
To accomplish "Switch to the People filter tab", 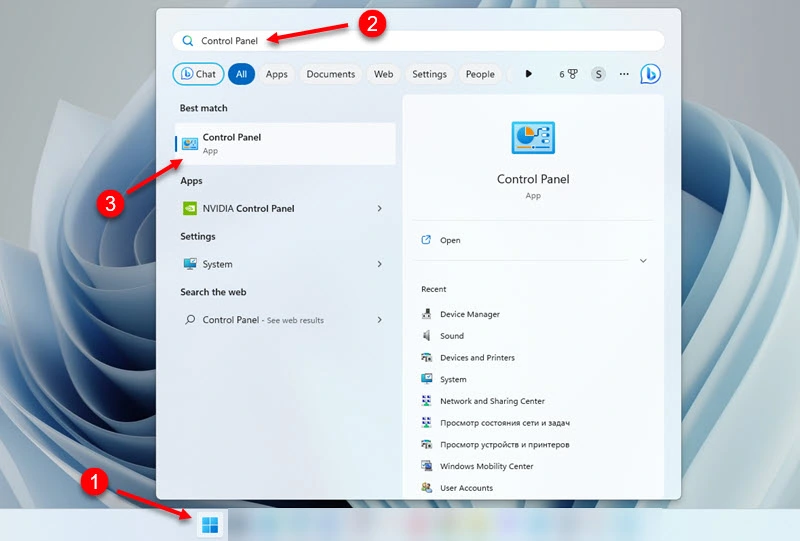I will (x=480, y=74).
